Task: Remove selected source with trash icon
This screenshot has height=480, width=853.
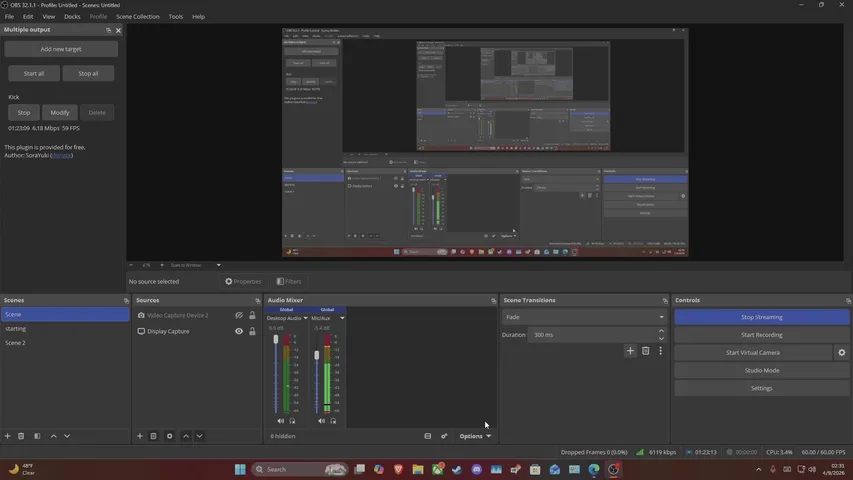Action: pyautogui.click(x=153, y=436)
